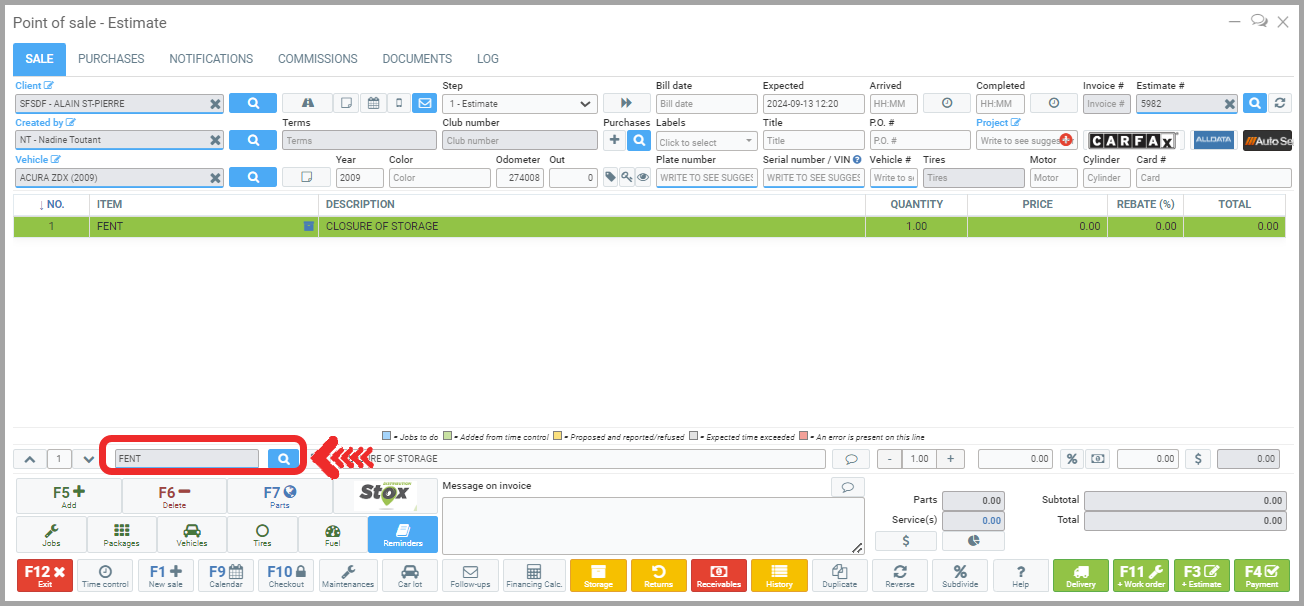Open the CARFAX report button
The height and width of the screenshot is (606, 1304).
tap(1133, 140)
